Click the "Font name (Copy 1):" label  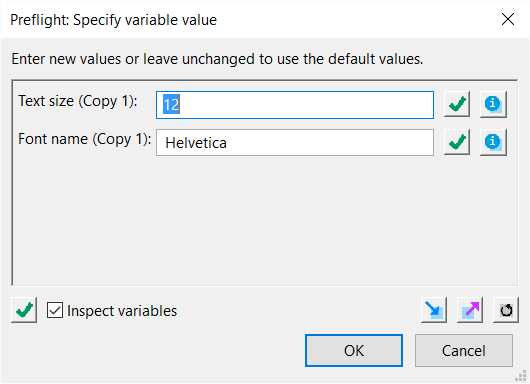coord(85,139)
